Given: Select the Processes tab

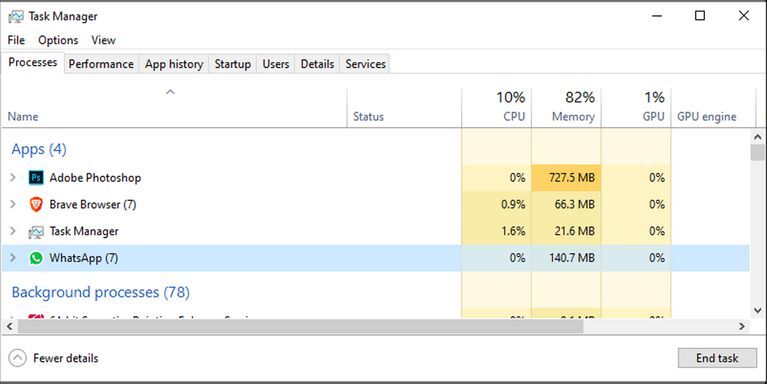Looking at the screenshot, I should [33, 63].
